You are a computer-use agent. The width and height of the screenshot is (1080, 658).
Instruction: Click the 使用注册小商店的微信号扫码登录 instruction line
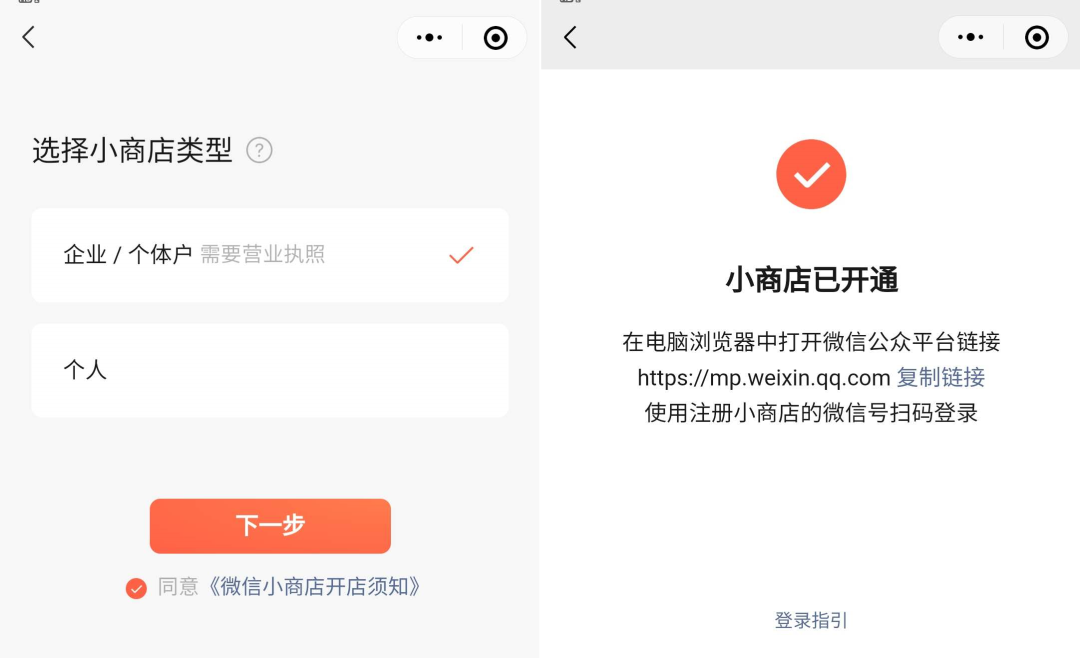811,413
